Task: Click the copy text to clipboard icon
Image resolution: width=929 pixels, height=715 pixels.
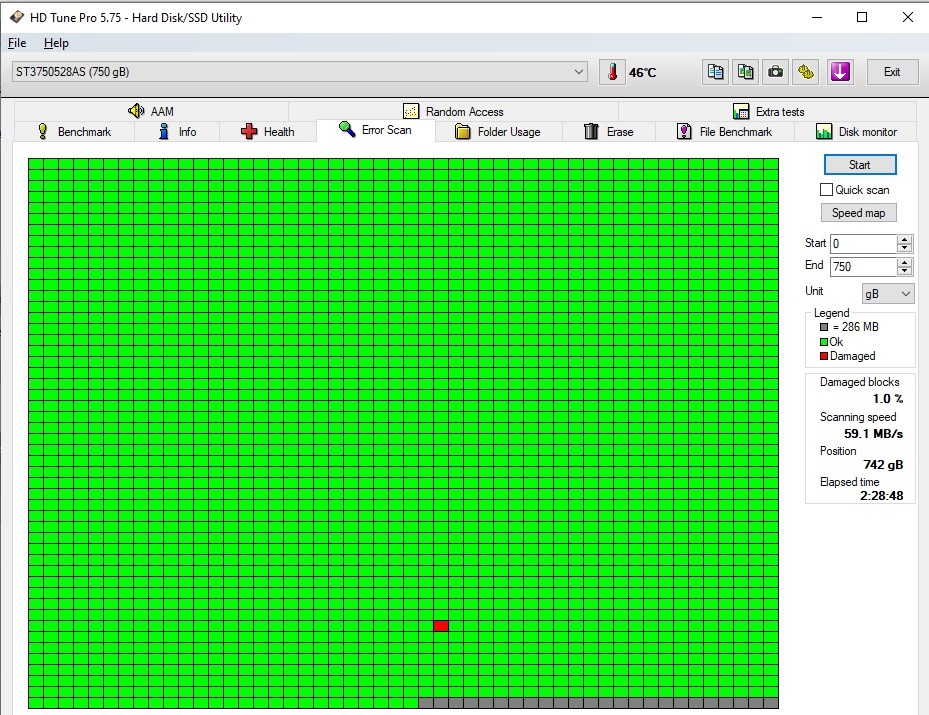Action: (x=716, y=72)
